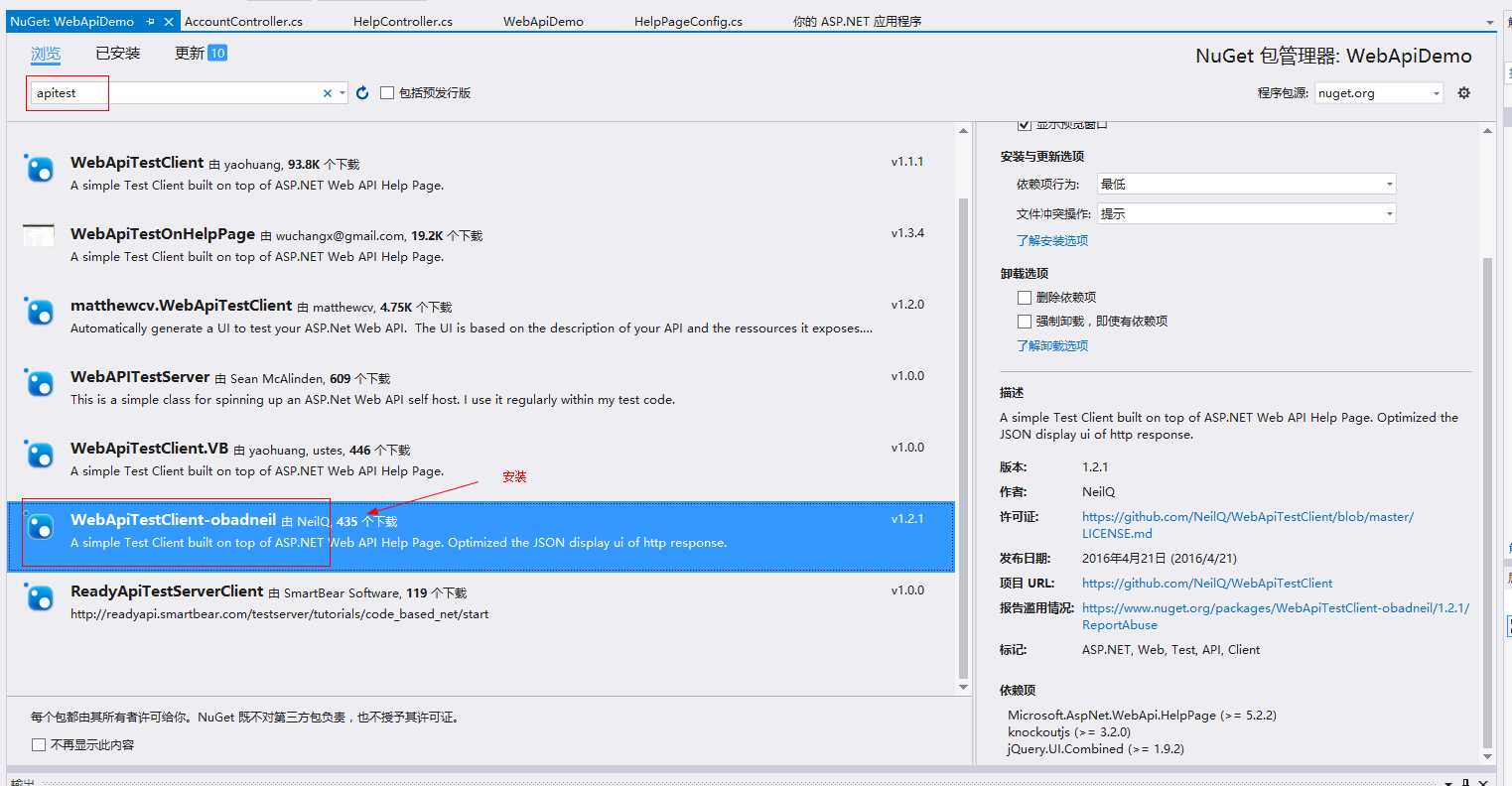Viewport: 1512px width, 786px height.
Task: Clear the apitest search text
Action: [x=328, y=93]
